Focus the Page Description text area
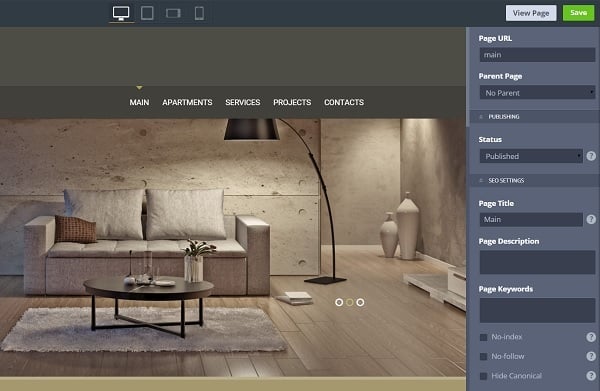600x391 pixels. pyautogui.click(x=537, y=262)
